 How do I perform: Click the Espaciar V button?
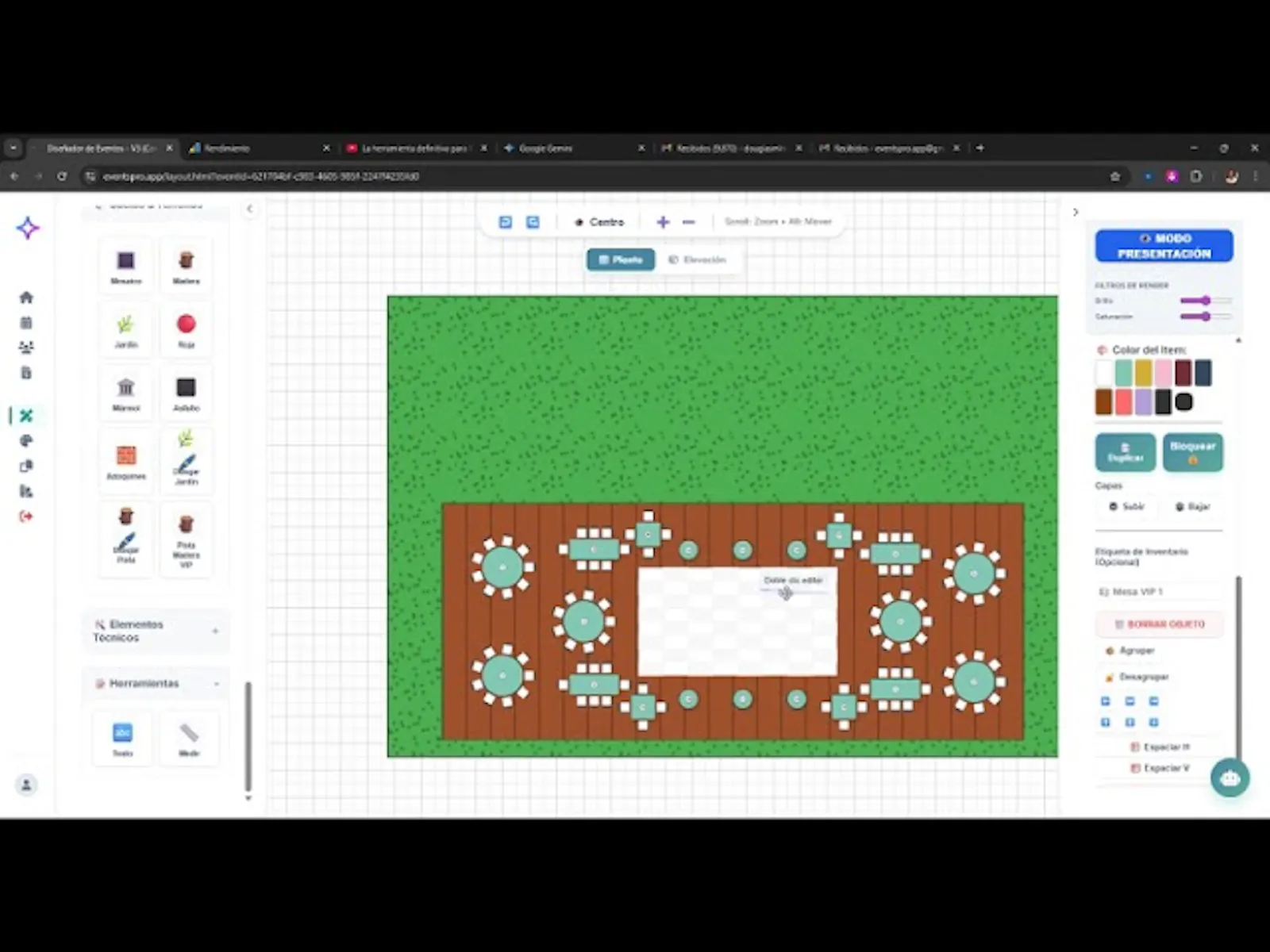pyautogui.click(x=1159, y=768)
